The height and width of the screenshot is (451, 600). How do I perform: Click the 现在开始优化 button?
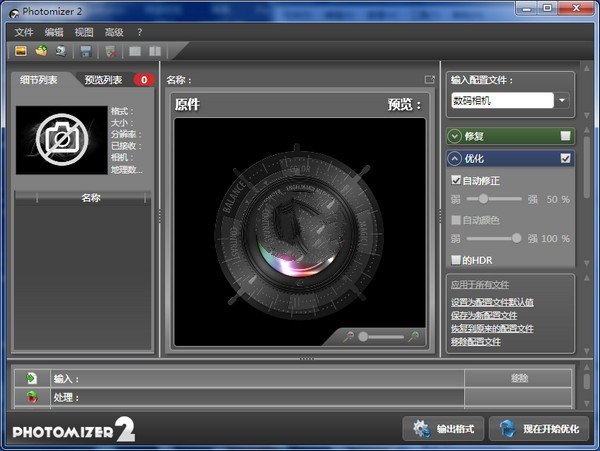coord(539,429)
